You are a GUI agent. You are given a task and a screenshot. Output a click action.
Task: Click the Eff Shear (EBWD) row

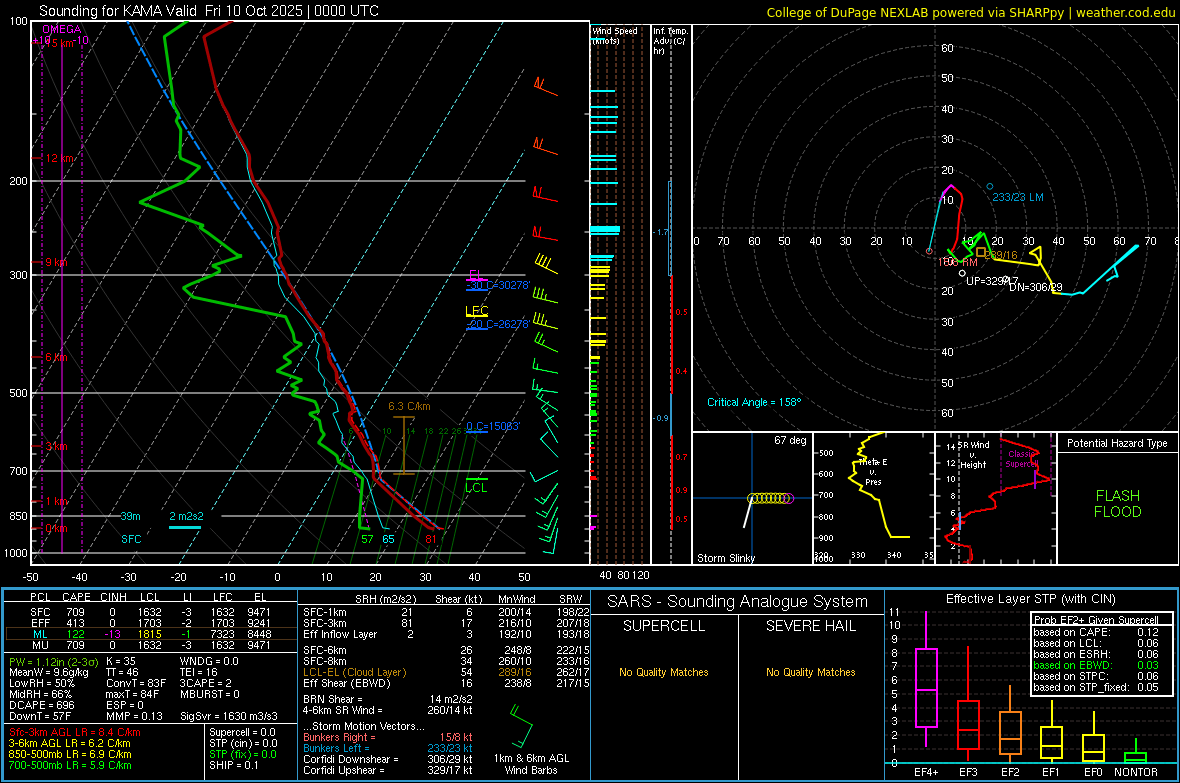[446, 684]
